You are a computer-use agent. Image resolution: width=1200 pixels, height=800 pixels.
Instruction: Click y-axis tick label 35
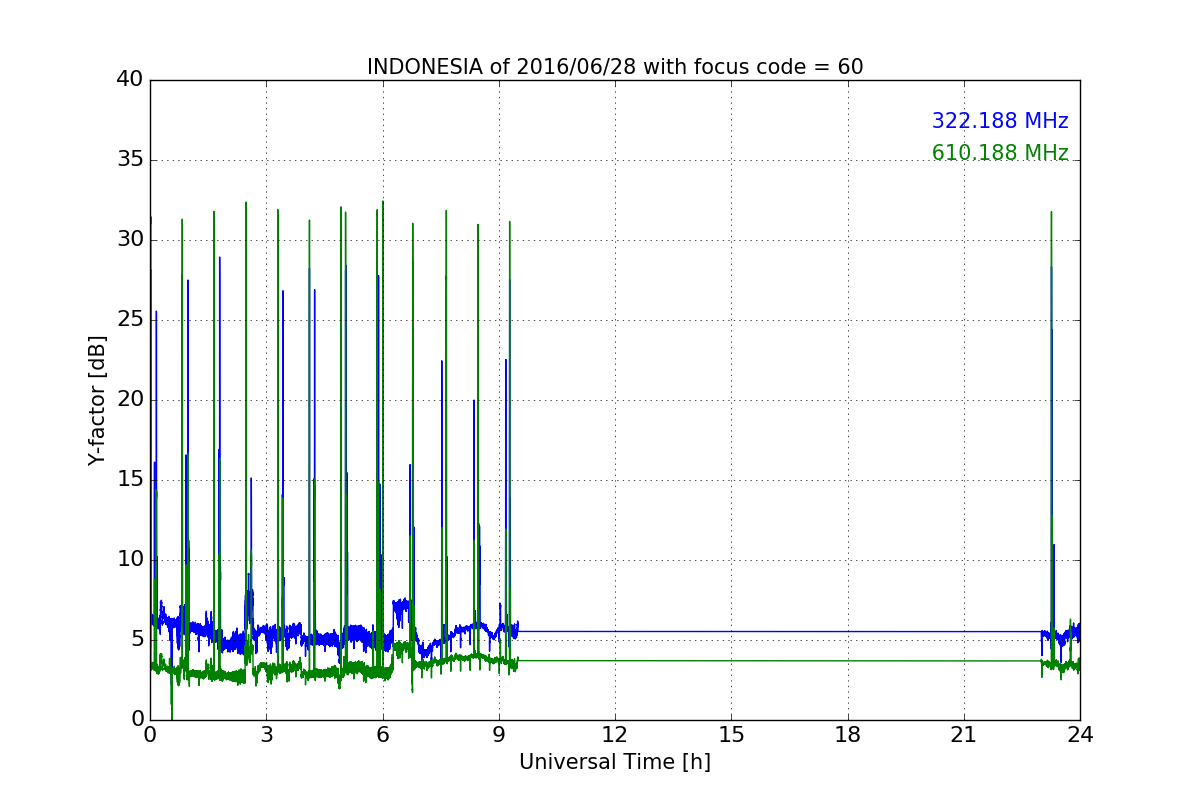click(130, 160)
